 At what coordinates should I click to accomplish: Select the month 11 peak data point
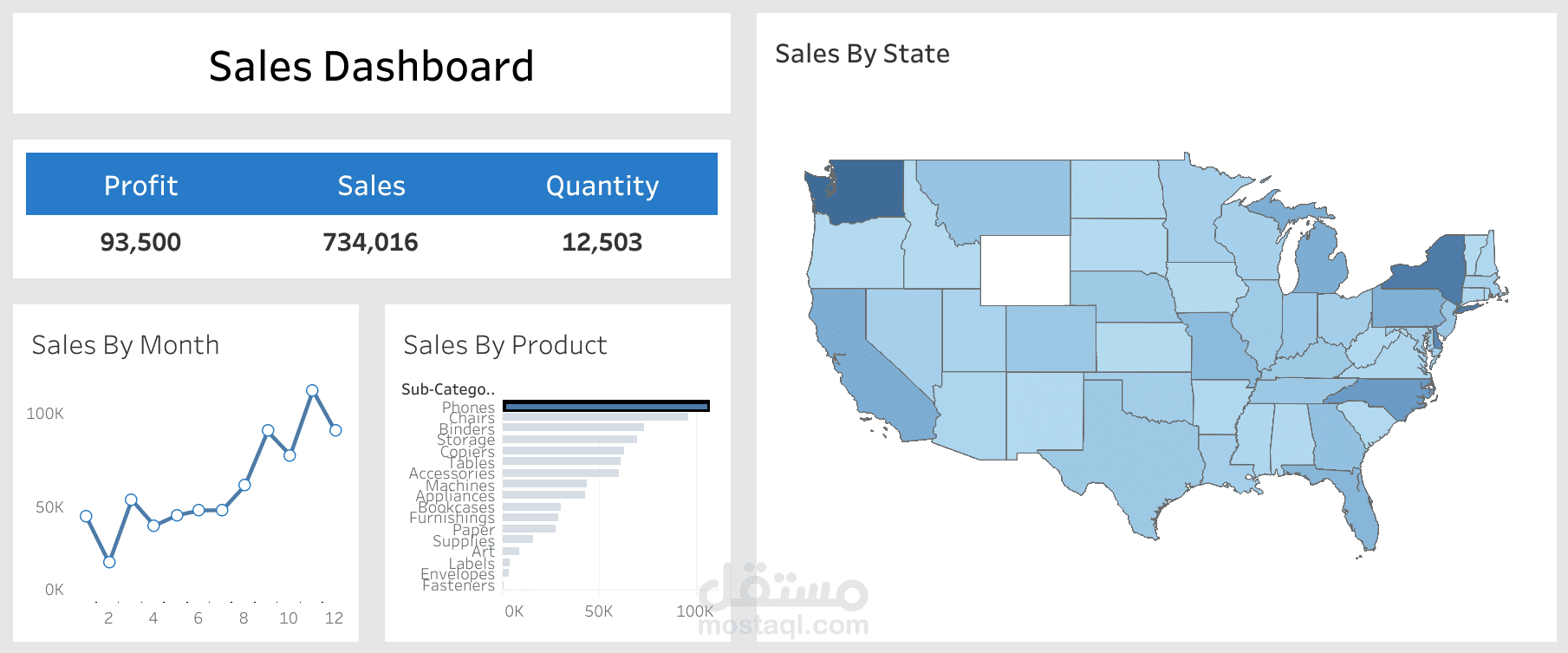[x=312, y=390]
